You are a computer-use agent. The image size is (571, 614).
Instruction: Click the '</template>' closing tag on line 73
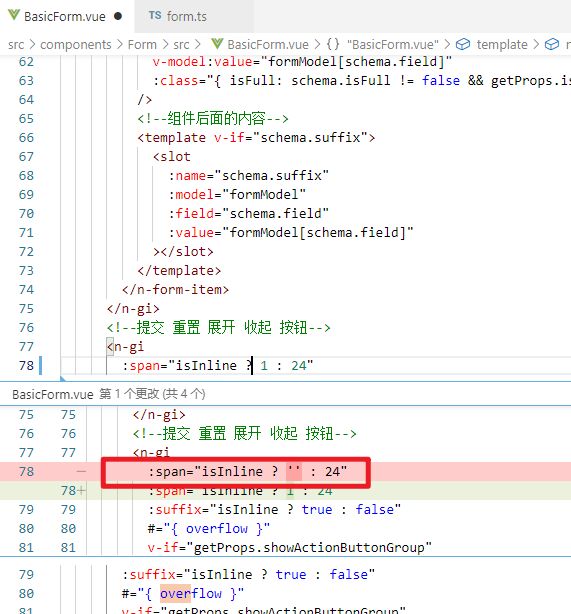click(179, 271)
